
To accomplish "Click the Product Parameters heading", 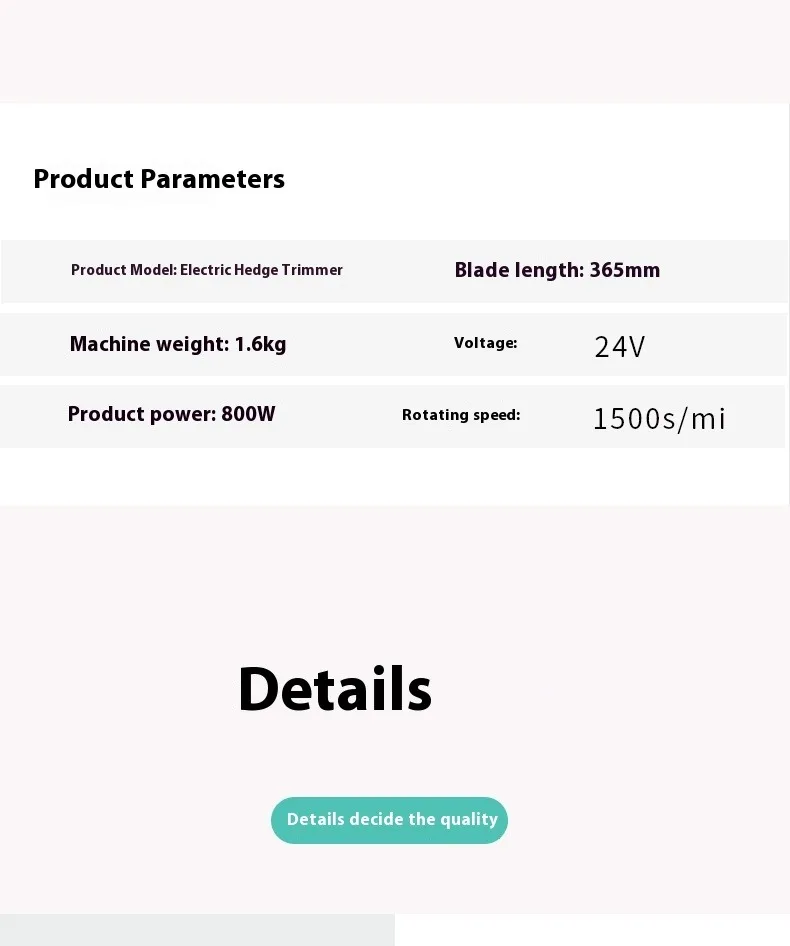I will [x=159, y=179].
